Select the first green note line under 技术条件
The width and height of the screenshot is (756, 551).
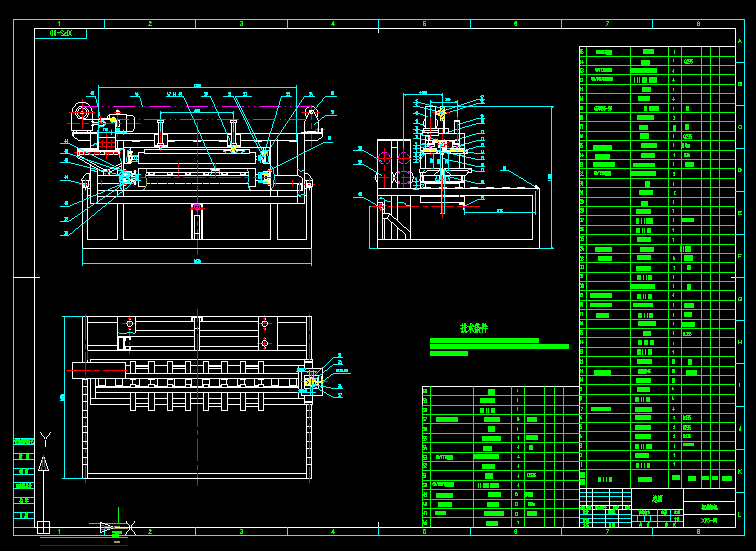[x=484, y=340]
